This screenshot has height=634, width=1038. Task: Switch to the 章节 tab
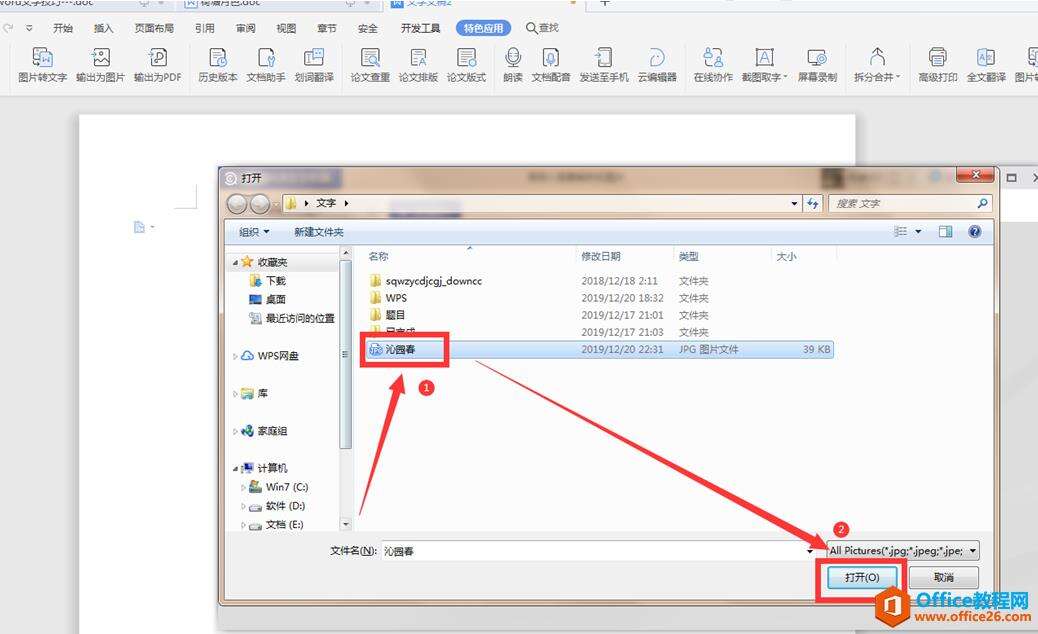click(327, 28)
